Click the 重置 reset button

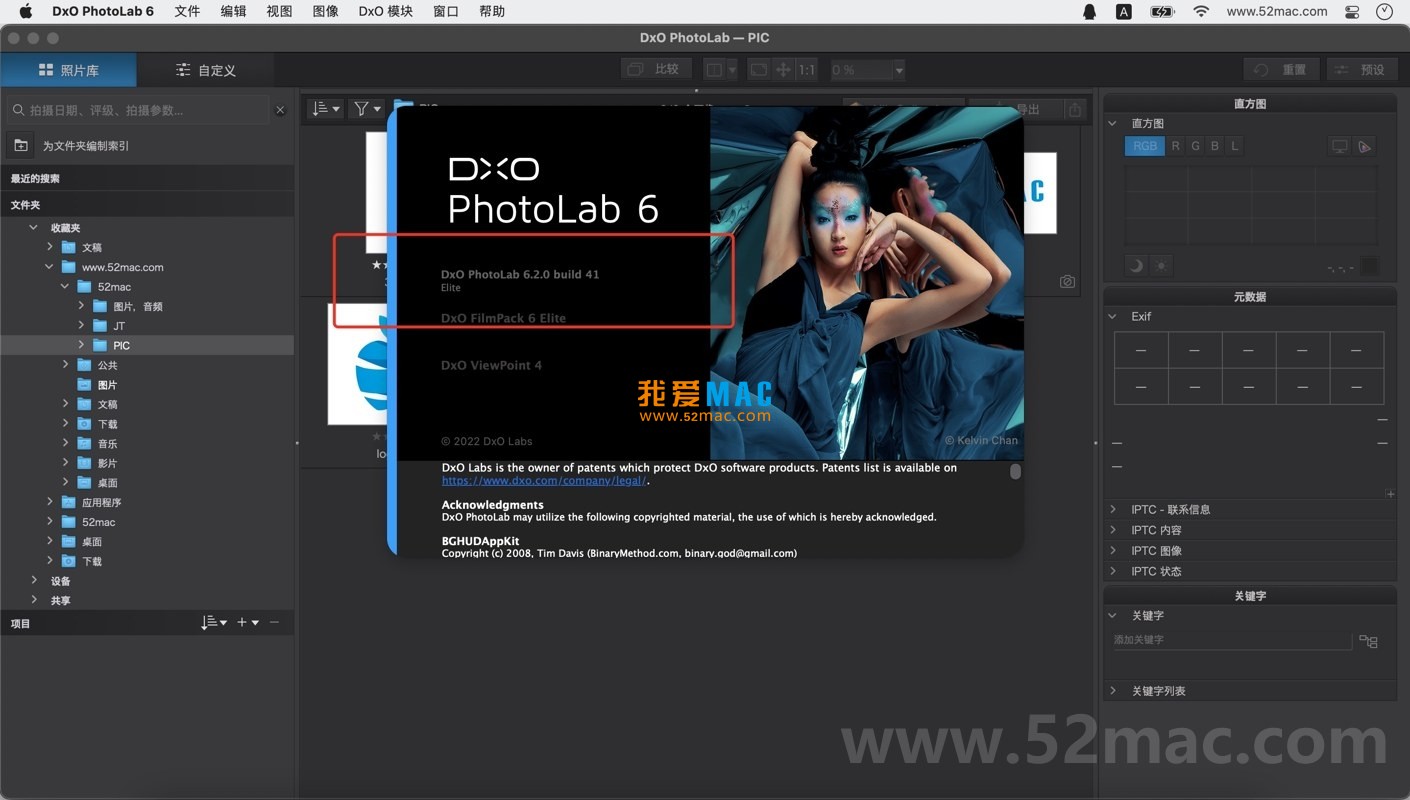click(1282, 70)
